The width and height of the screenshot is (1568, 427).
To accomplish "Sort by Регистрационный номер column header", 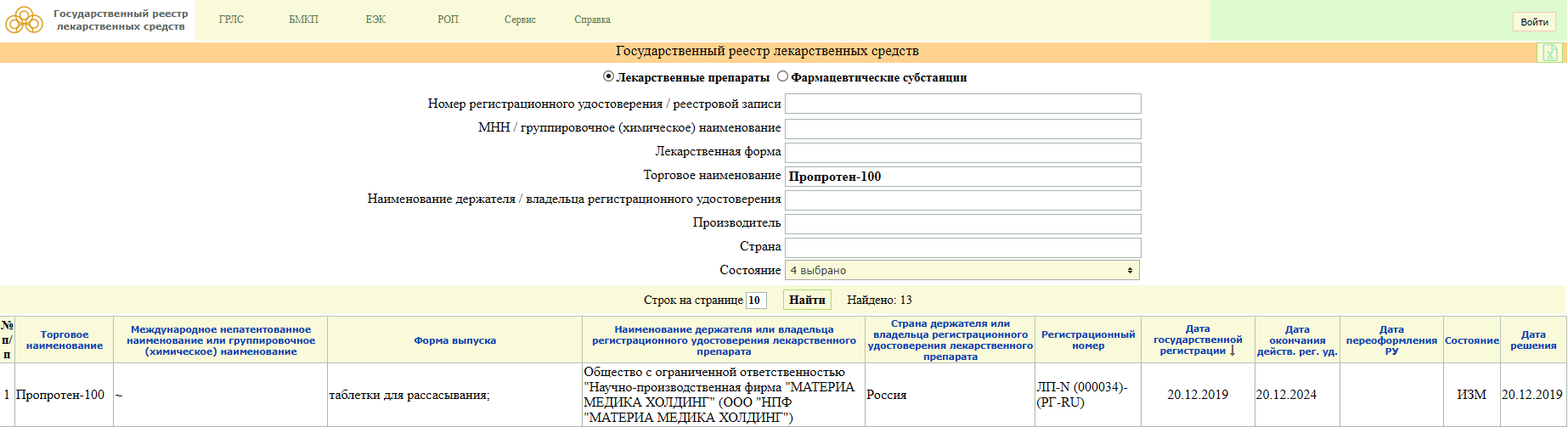I will pos(1087,340).
